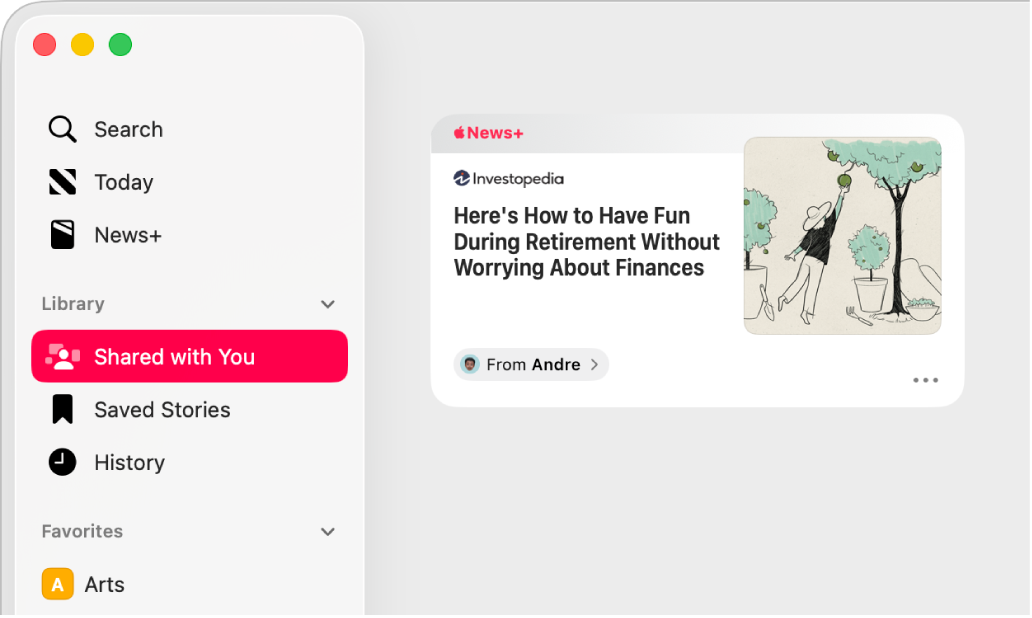Open History using the clock icon
This screenshot has width=1032, height=618.
[x=61, y=462]
